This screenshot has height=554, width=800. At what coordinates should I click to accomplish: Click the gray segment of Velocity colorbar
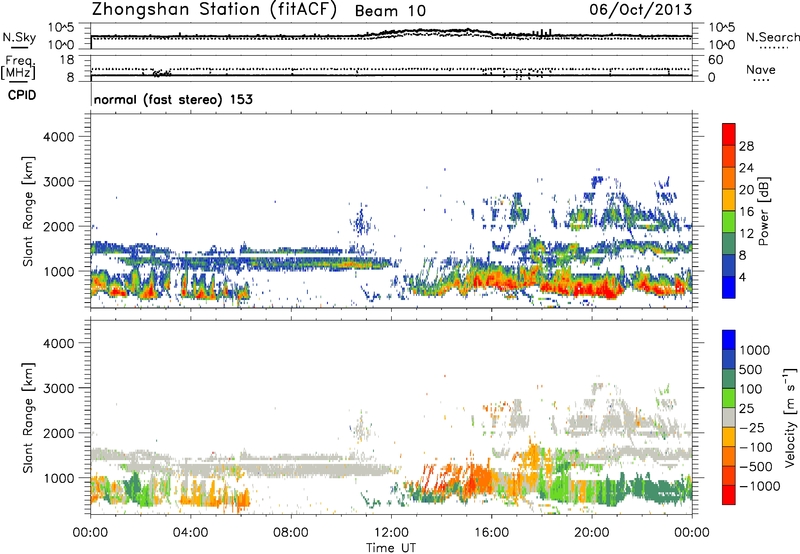(x=729, y=418)
